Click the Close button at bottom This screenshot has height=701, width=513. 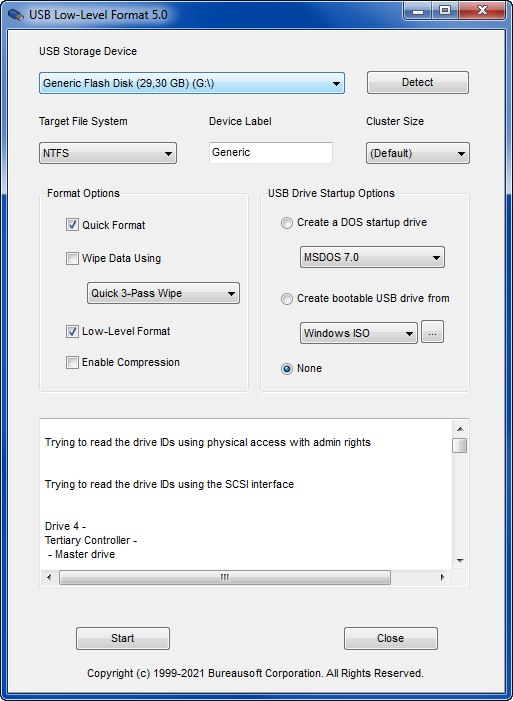pyautogui.click(x=391, y=638)
